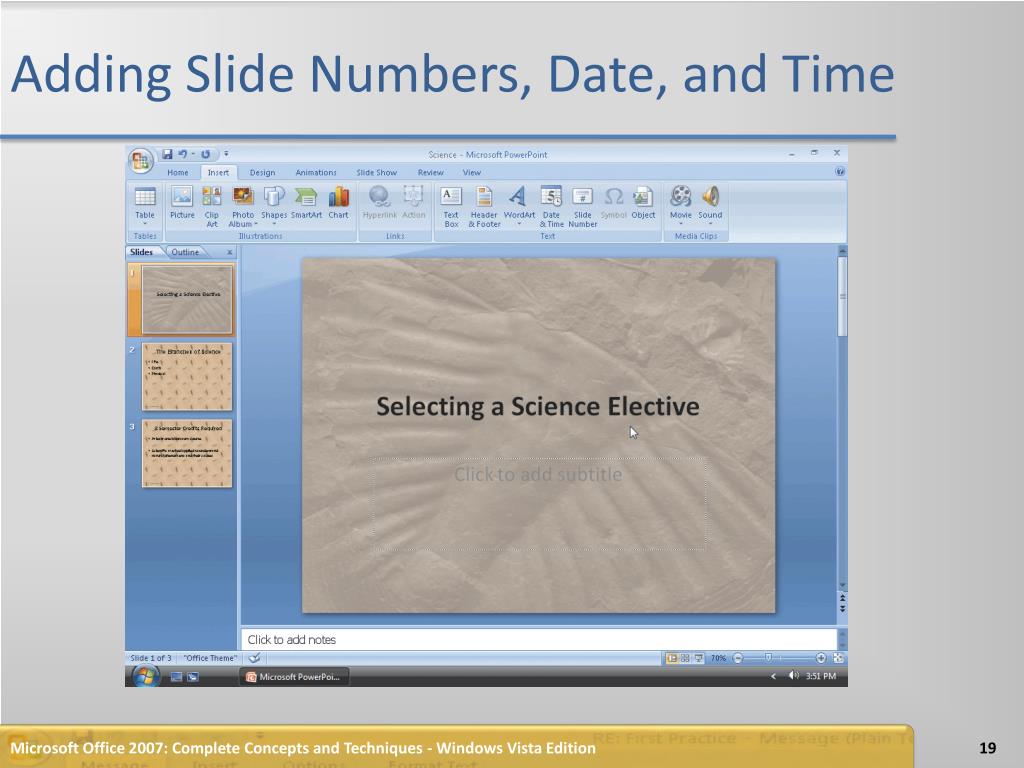Open the WordArt gallery
Image resolution: width=1024 pixels, height=768 pixels.
(x=519, y=205)
